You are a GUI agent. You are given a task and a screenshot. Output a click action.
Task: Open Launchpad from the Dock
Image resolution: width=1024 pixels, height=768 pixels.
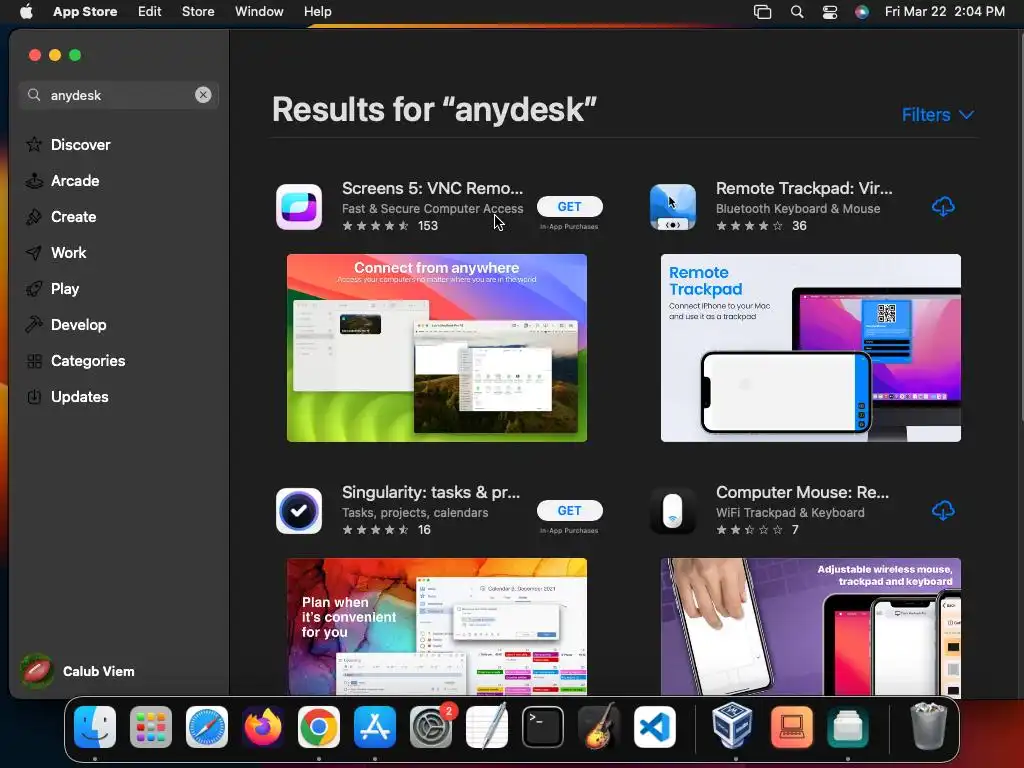151,727
